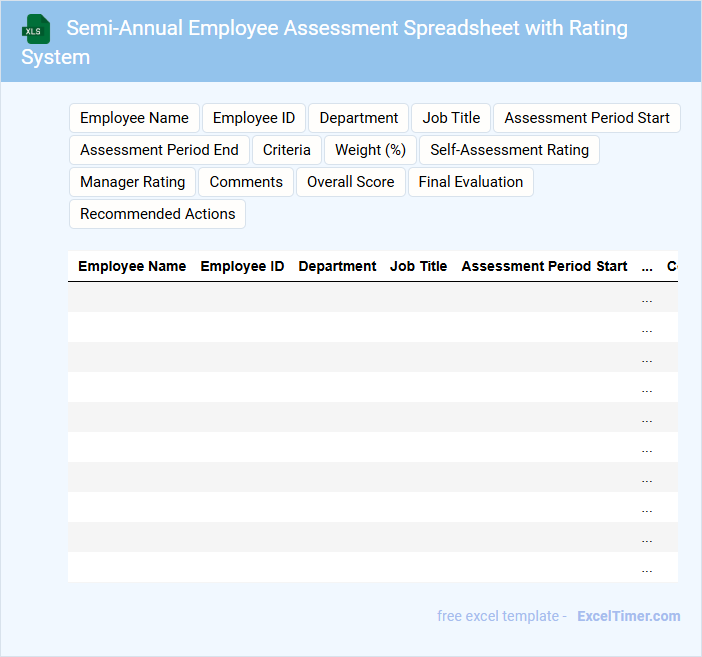The width and height of the screenshot is (702, 657).
Task: Click the Assessment Period Start tag
Action: point(586,118)
